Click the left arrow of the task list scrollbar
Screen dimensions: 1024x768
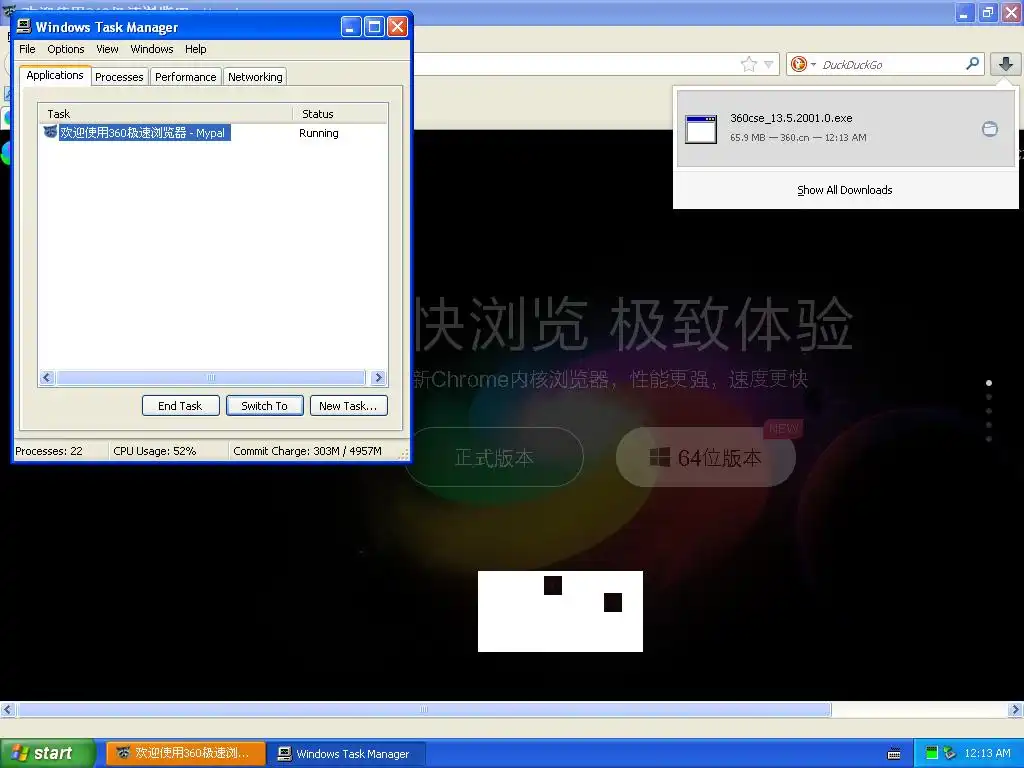tap(46, 377)
